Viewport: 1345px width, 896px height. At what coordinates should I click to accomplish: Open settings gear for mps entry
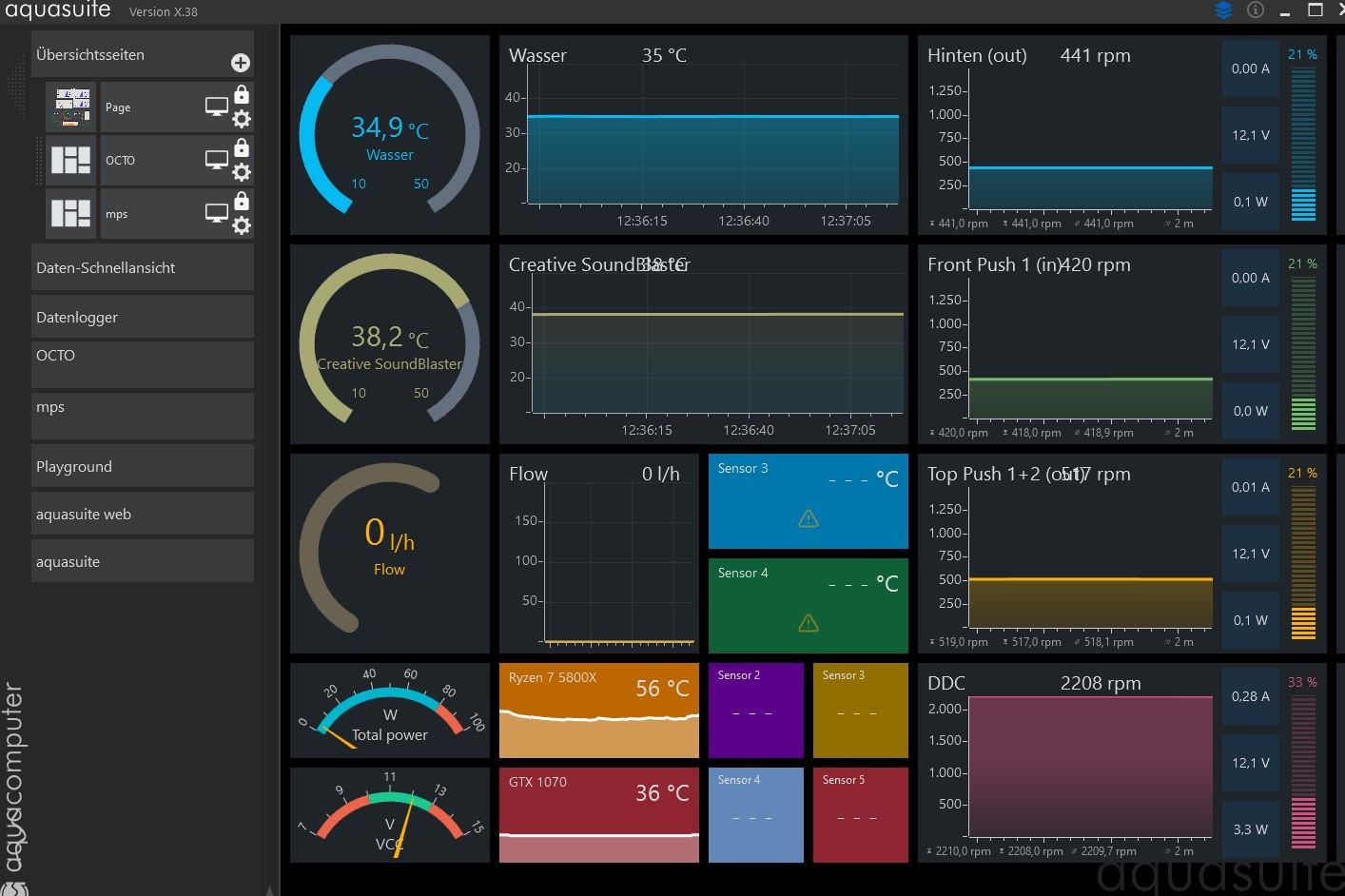tap(242, 225)
